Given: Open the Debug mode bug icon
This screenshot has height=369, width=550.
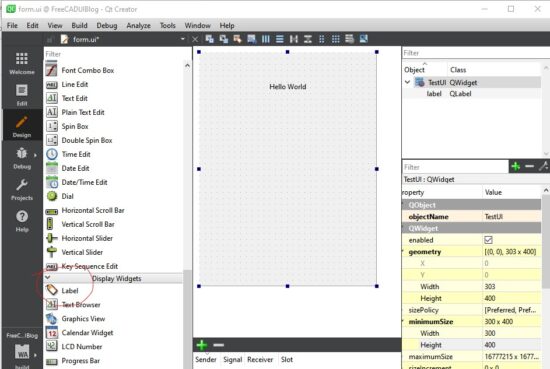Looking at the screenshot, I should tap(22, 153).
